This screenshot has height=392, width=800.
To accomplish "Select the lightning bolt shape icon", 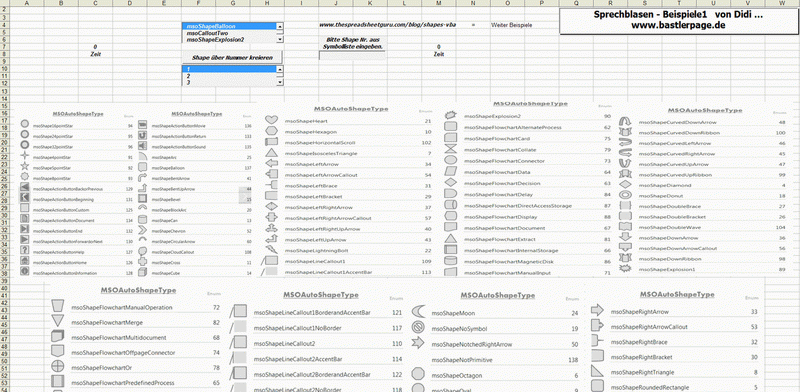I will [x=271, y=249].
